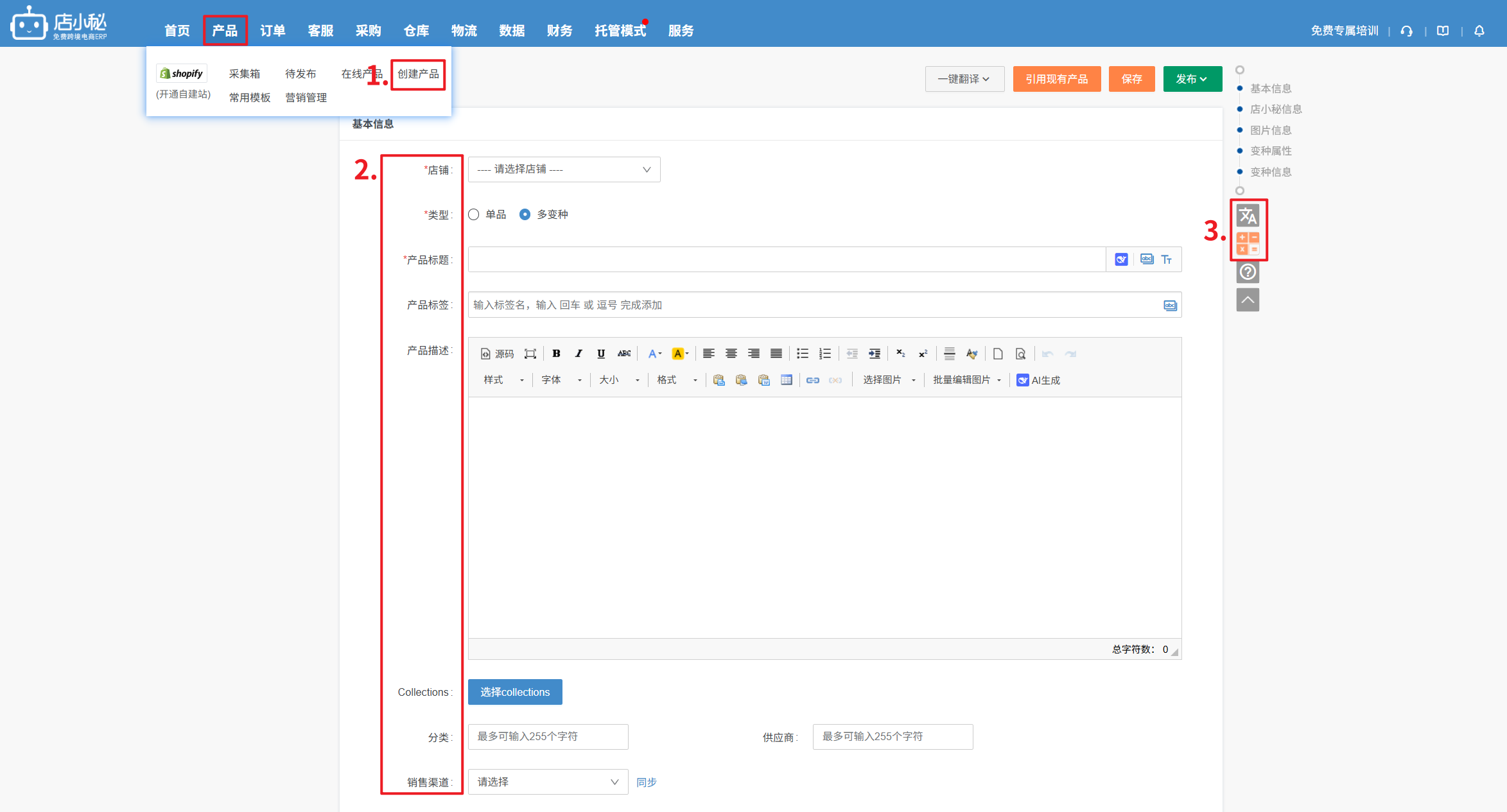1507x812 pixels.
Task: Open the 请选择店铺 dropdown
Action: [564, 169]
